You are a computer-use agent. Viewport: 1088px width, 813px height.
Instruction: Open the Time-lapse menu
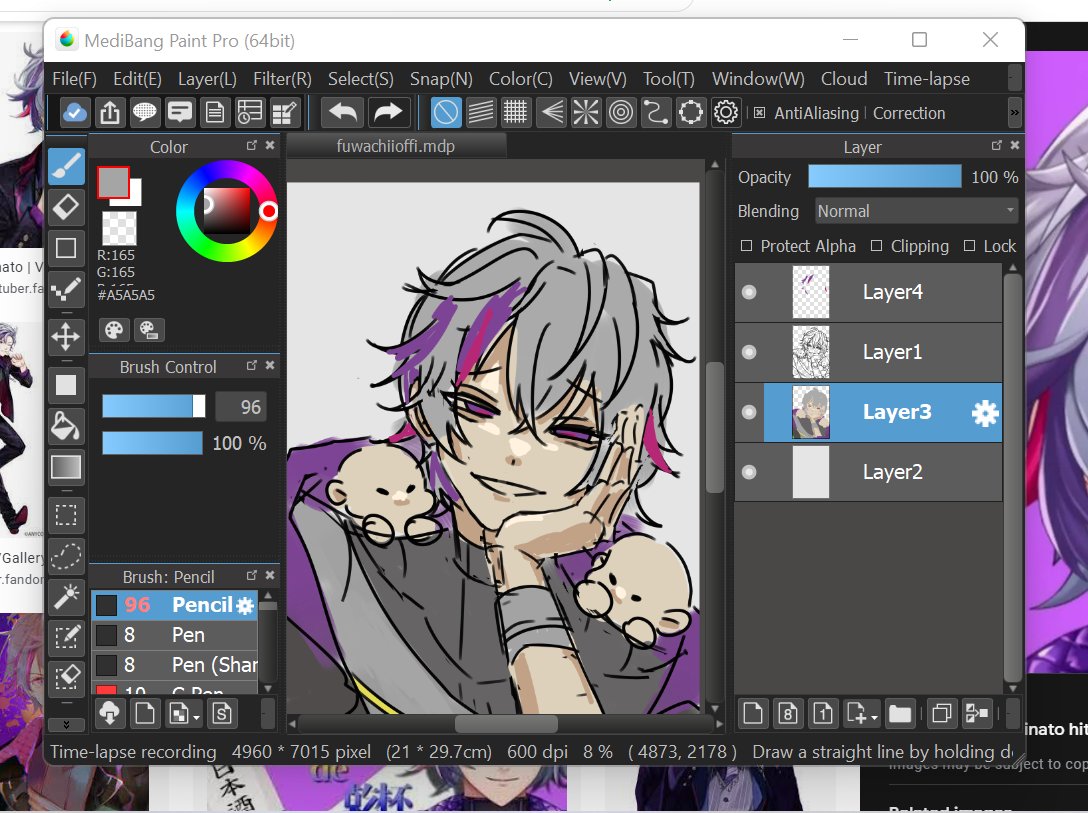coord(927,79)
